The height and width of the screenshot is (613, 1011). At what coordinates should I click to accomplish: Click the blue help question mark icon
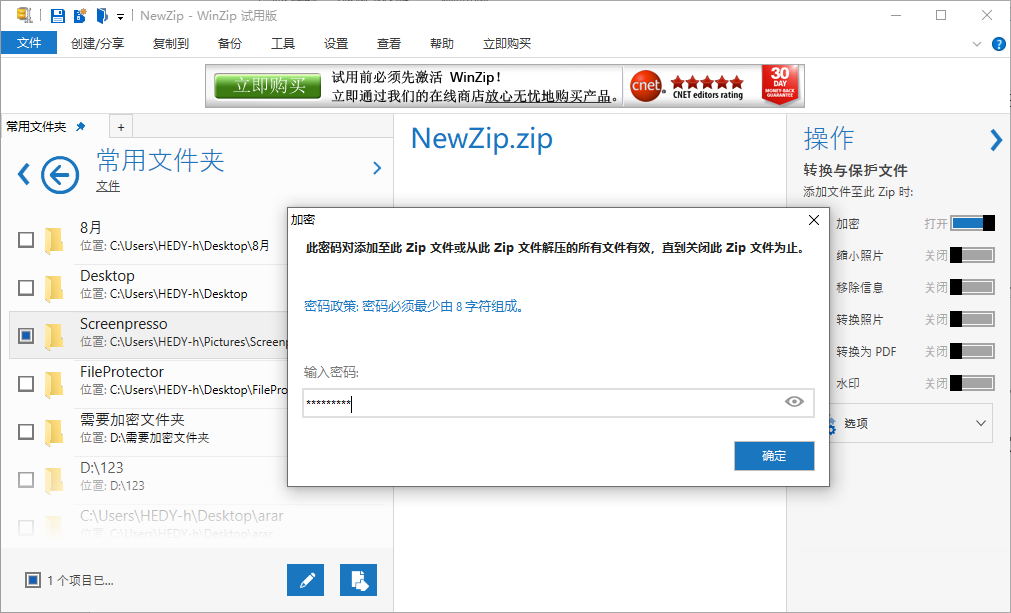[x=998, y=44]
